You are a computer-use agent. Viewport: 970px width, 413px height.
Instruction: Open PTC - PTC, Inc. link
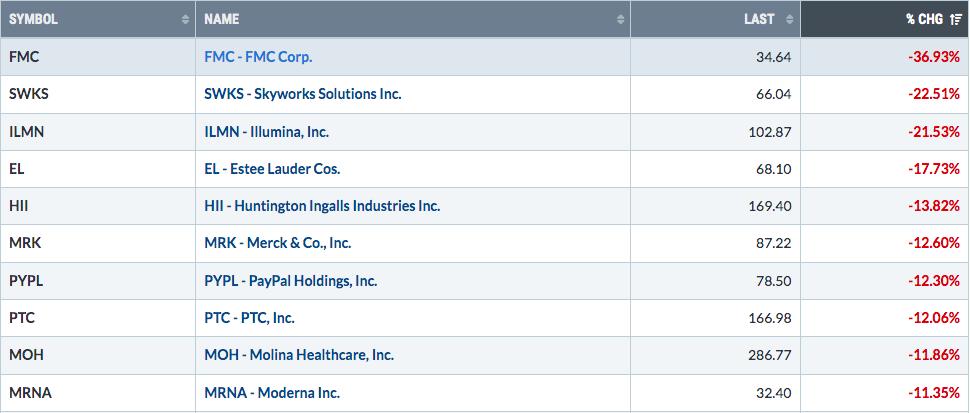(249, 318)
